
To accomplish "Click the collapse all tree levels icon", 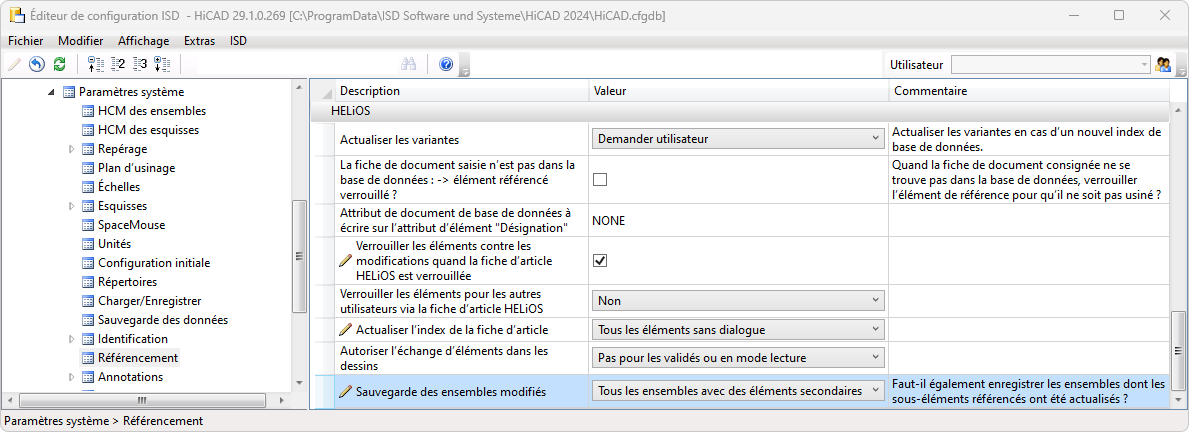I will [x=95, y=64].
